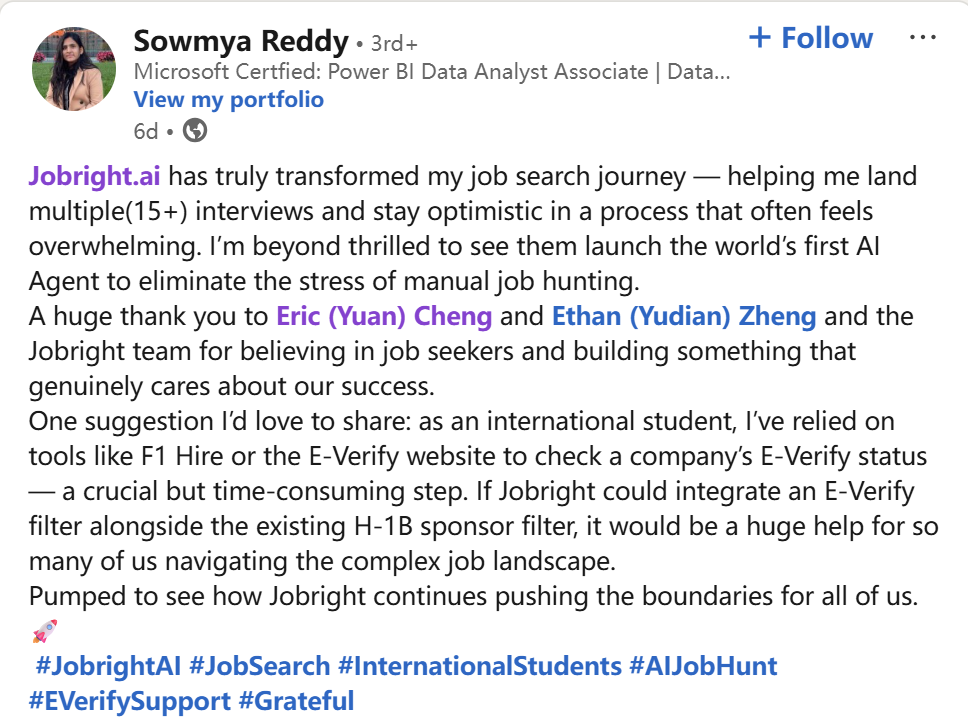Click the 6d post timestamp
The height and width of the screenshot is (724, 968).
[146, 131]
